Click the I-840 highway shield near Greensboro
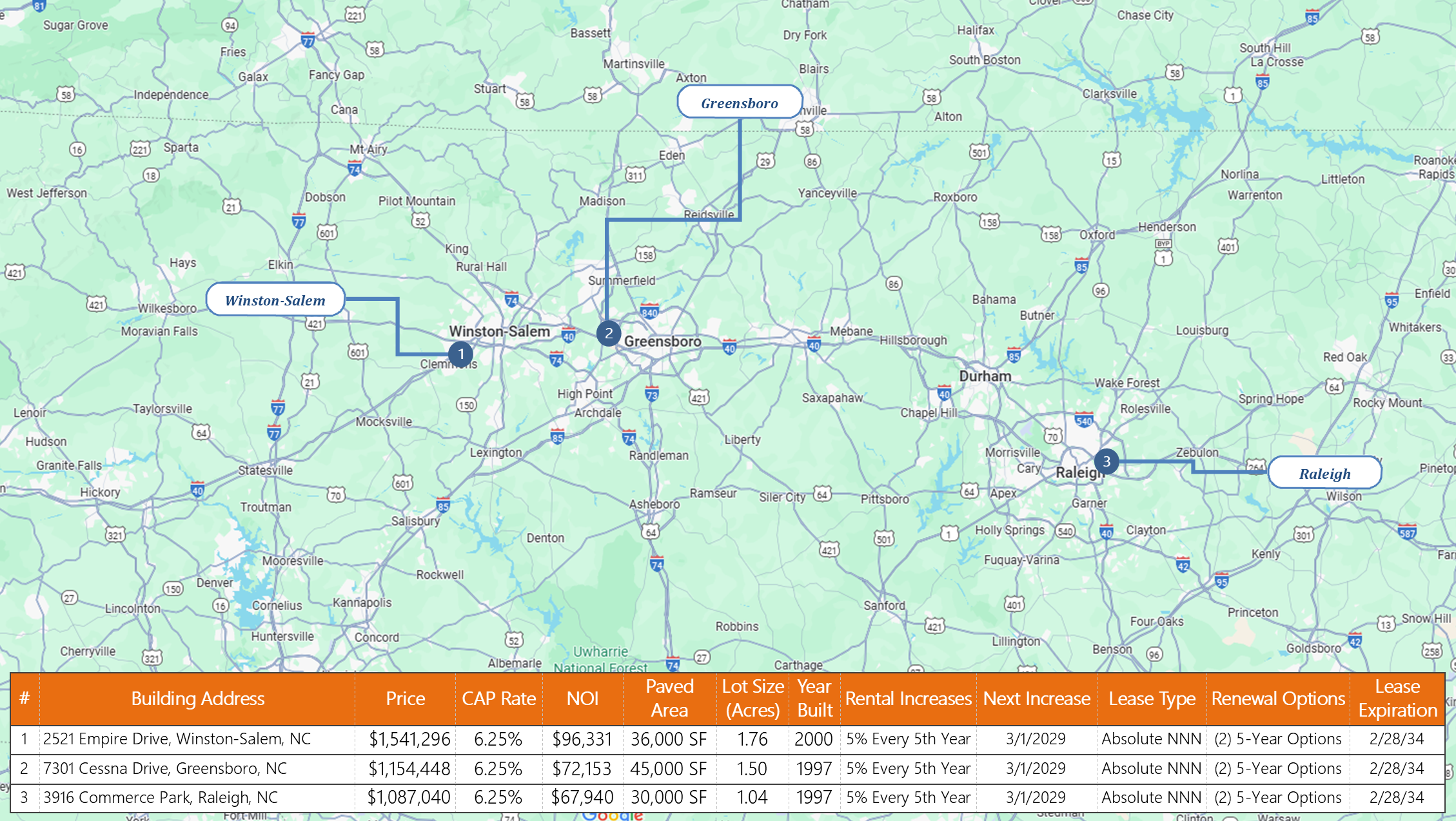This screenshot has height=821, width=1456. click(x=649, y=312)
